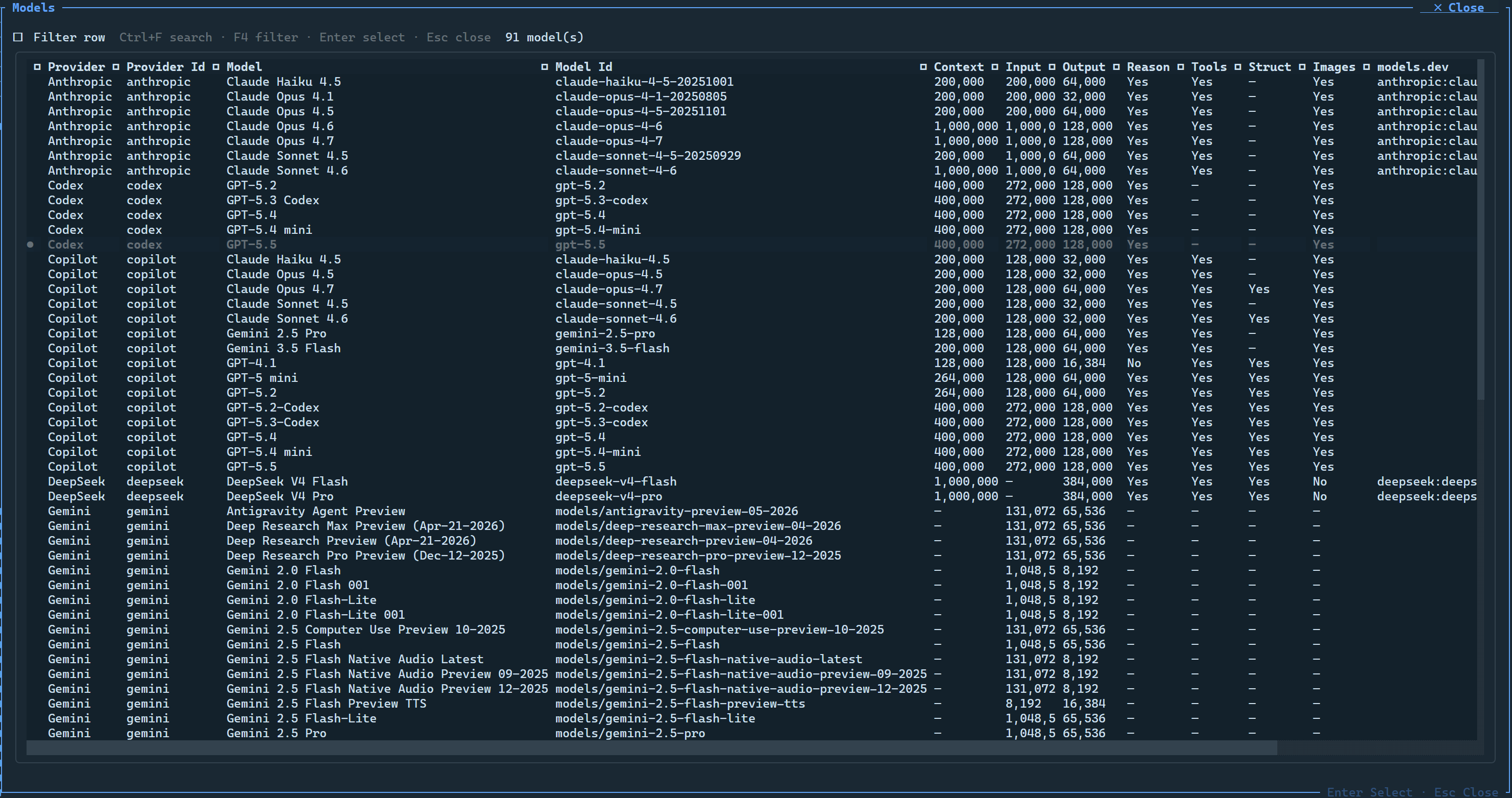Screen dimensions: 1512x798
Task: Click the vertical scrollbar thumb
Action: tap(1480, 229)
